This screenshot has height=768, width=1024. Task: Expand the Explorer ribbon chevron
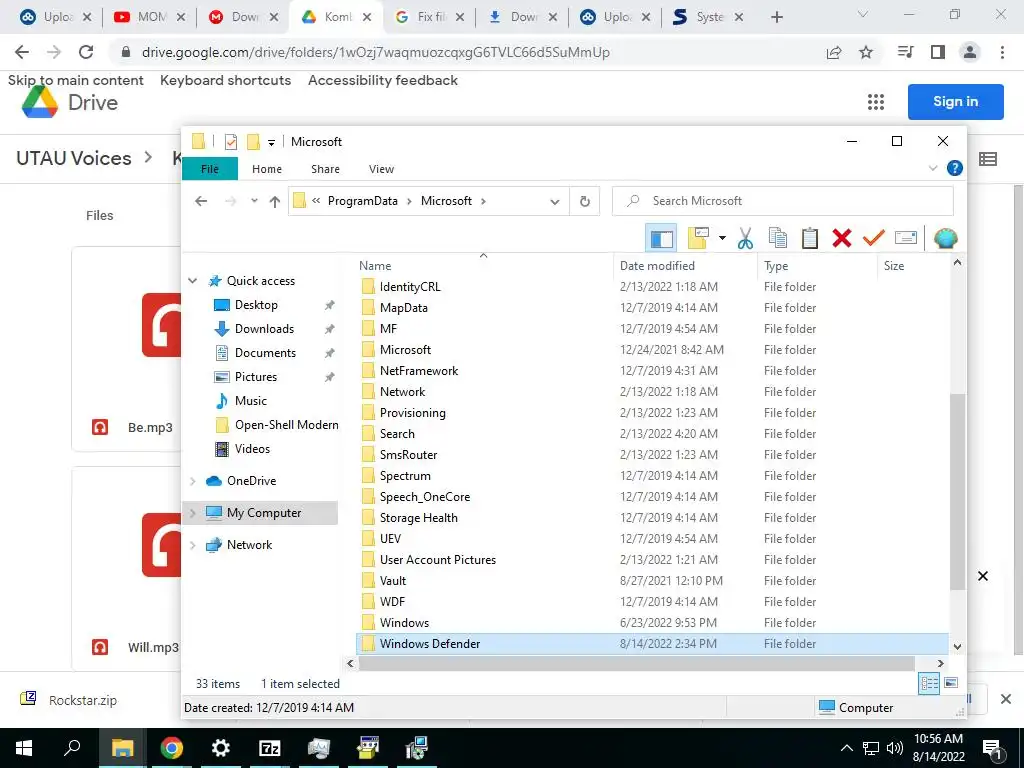[933, 168]
